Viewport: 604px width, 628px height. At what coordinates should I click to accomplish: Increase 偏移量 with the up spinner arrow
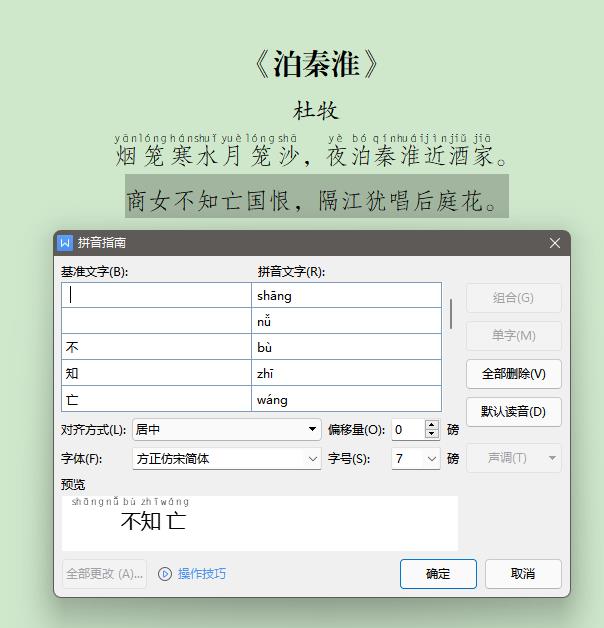(x=432, y=425)
